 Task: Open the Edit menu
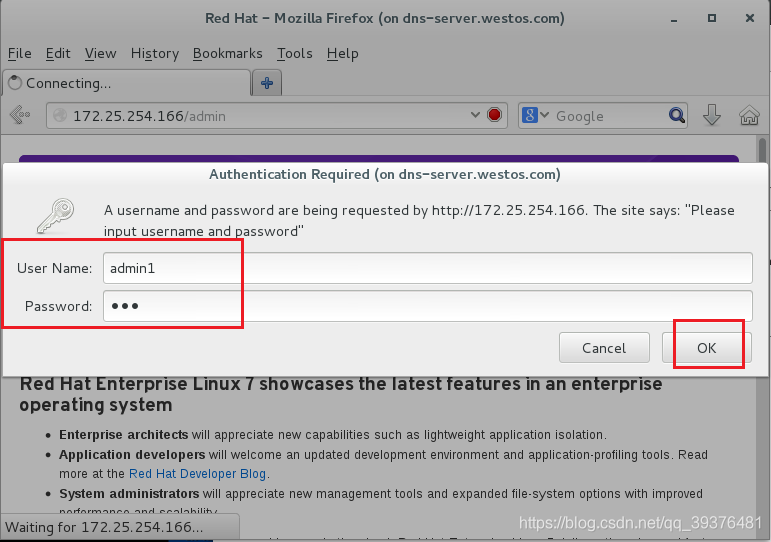(x=58, y=53)
